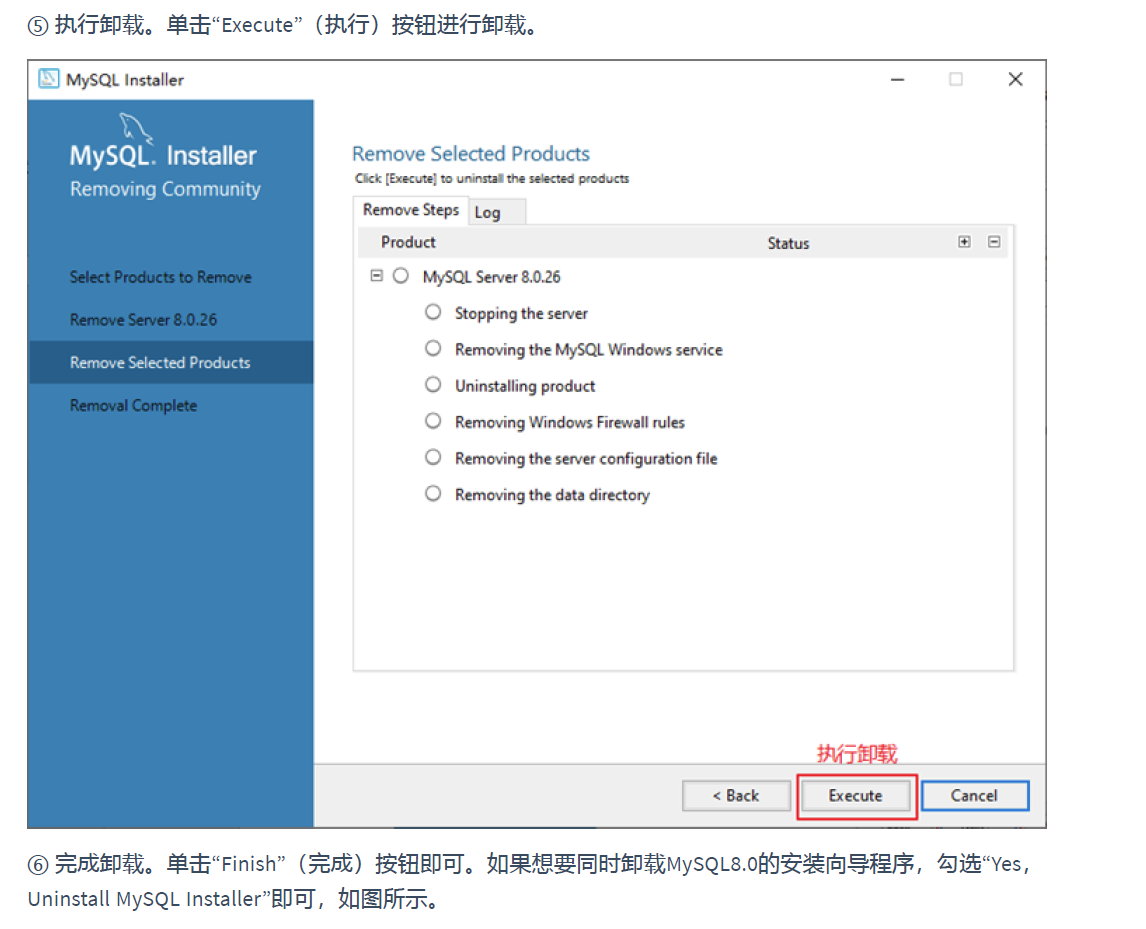
Task: Click the Stopping the server text
Action: click(x=521, y=314)
